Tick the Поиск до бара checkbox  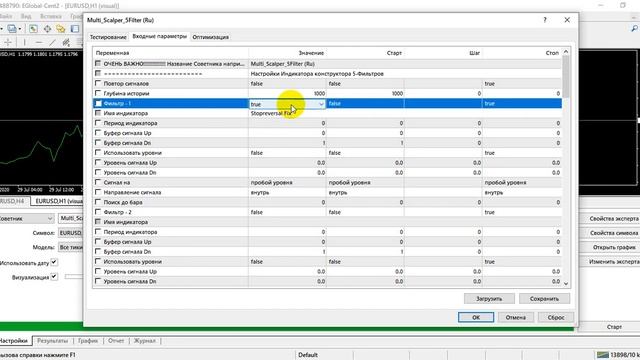coord(98,202)
